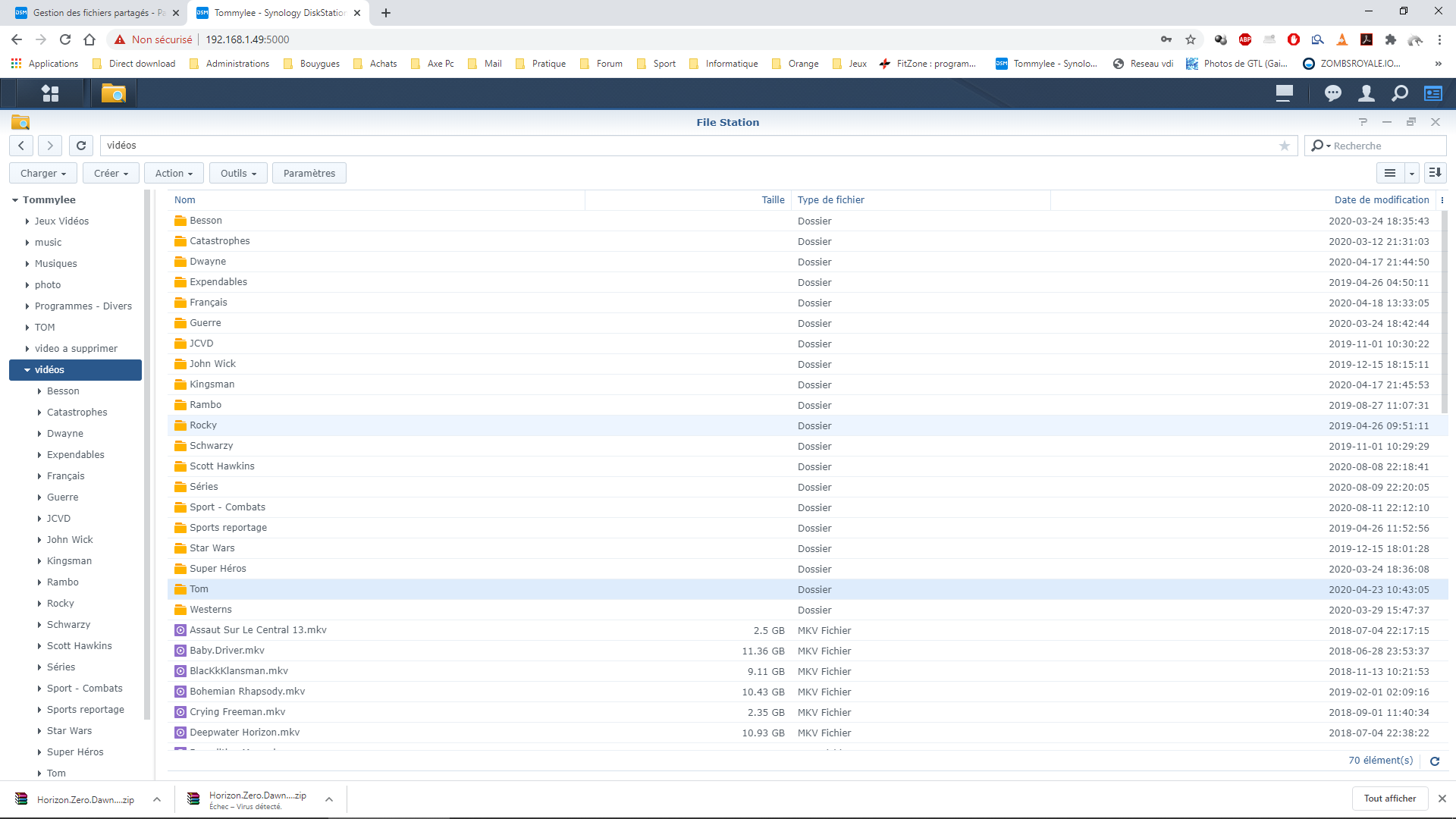Open the Outils menu
Viewport: 1456px width, 819px height.
point(238,173)
